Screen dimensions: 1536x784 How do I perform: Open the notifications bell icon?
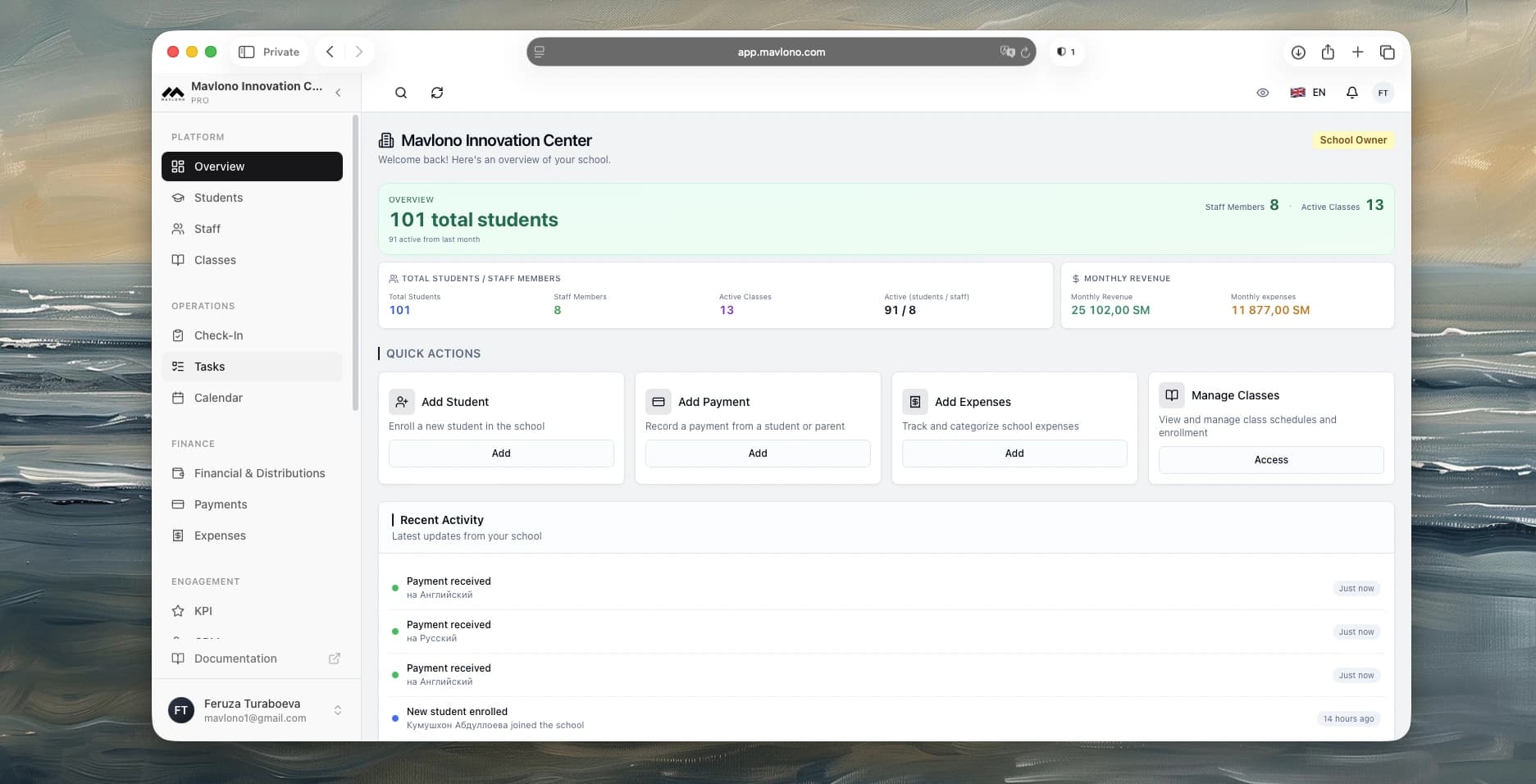click(x=1351, y=92)
